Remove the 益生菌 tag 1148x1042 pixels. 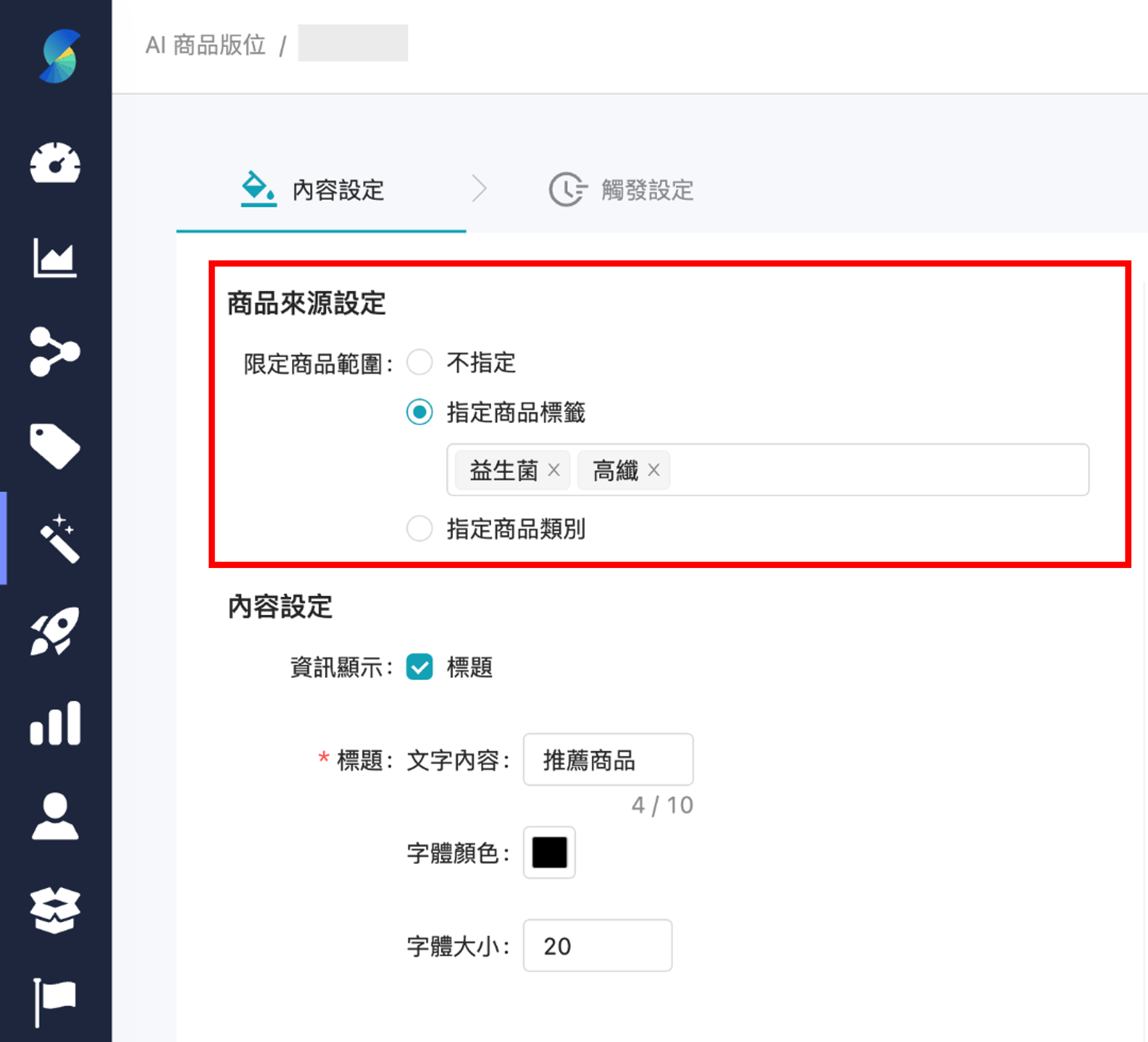[x=555, y=470]
